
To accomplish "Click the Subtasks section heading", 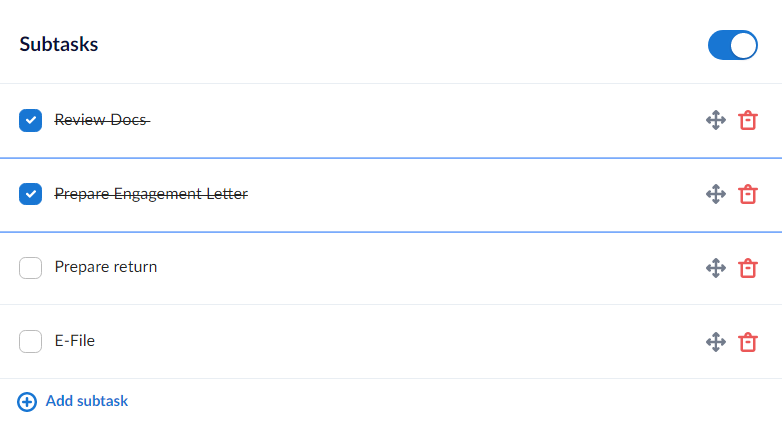I will pos(59,45).
